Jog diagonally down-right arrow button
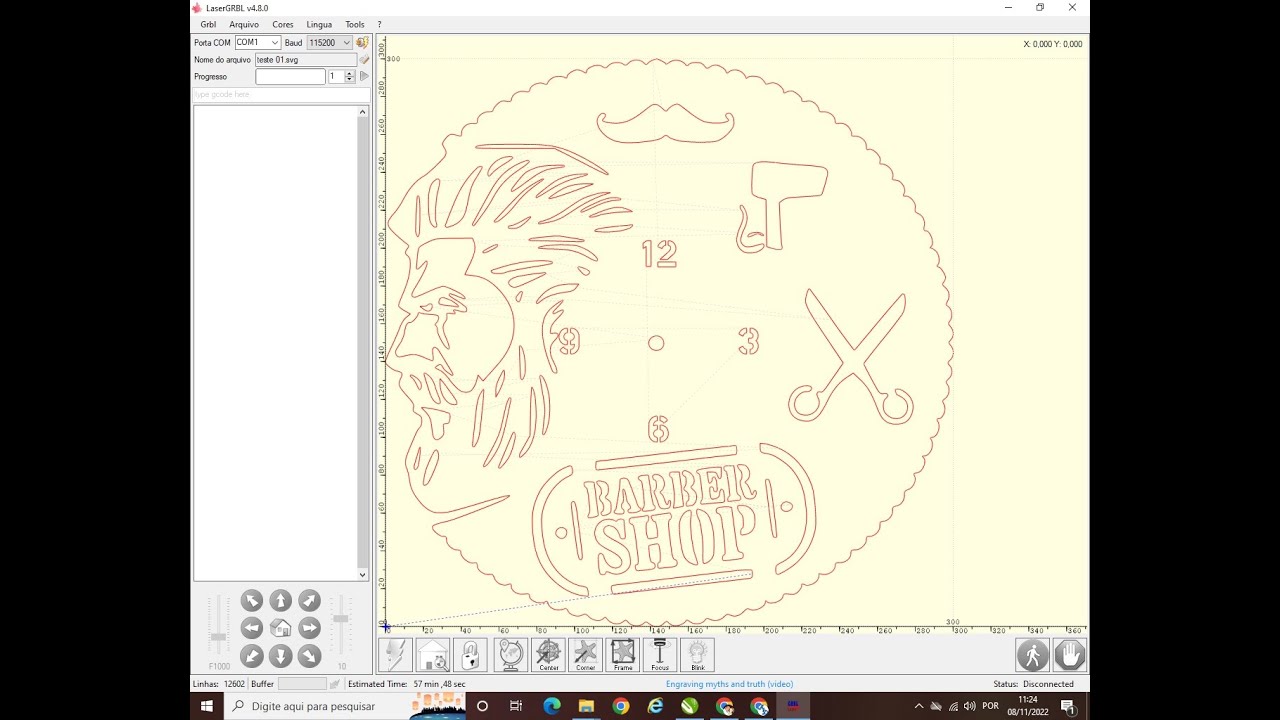Image resolution: width=1280 pixels, height=720 pixels. click(310, 656)
